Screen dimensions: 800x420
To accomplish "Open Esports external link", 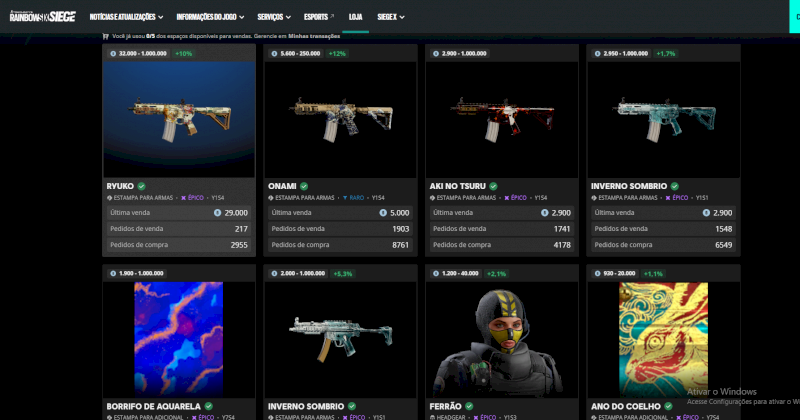I will coord(319,17).
